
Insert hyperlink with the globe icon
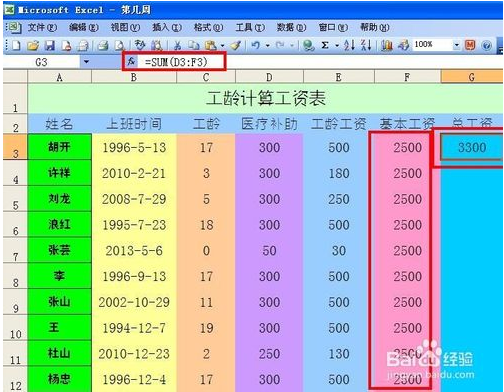[x=309, y=45]
